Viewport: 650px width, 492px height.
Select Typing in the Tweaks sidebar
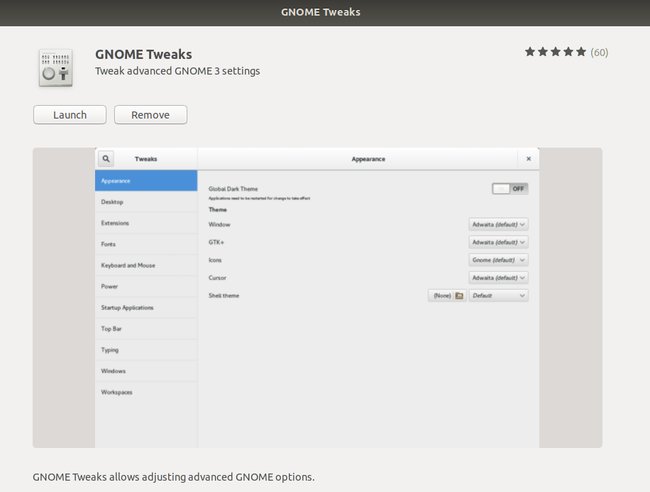tap(146, 350)
